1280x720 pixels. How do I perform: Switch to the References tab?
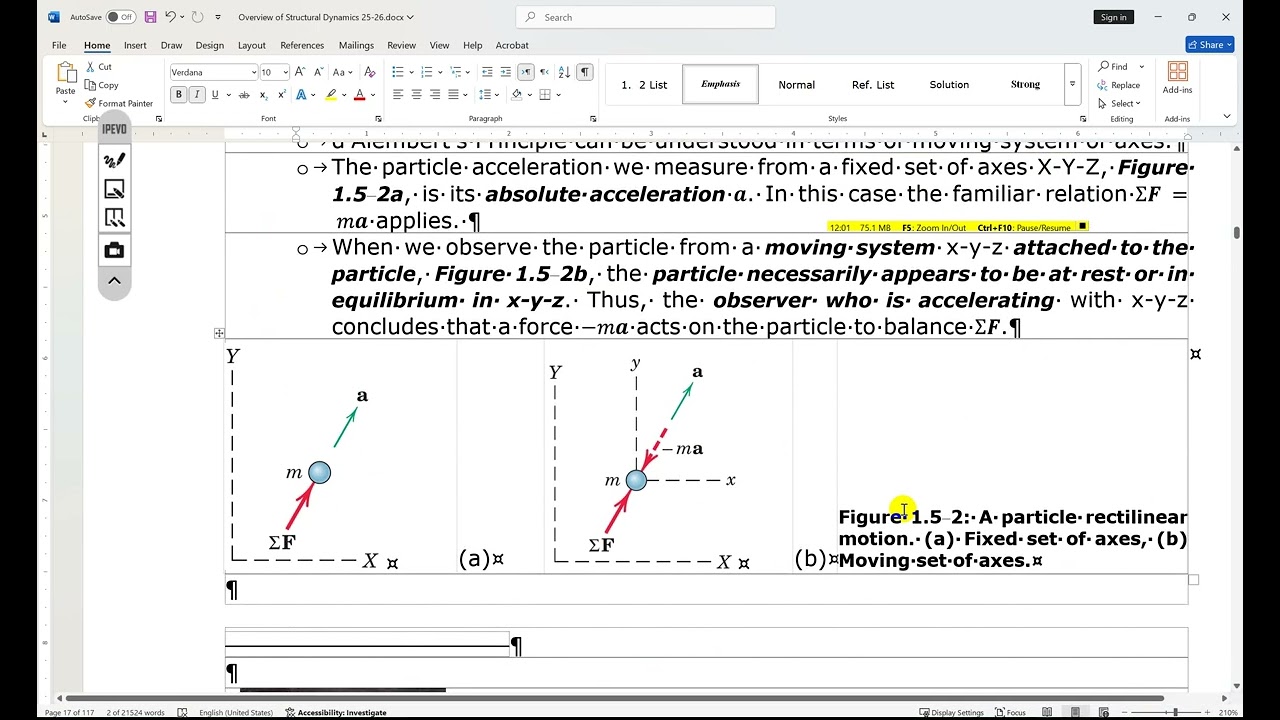(302, 45)
